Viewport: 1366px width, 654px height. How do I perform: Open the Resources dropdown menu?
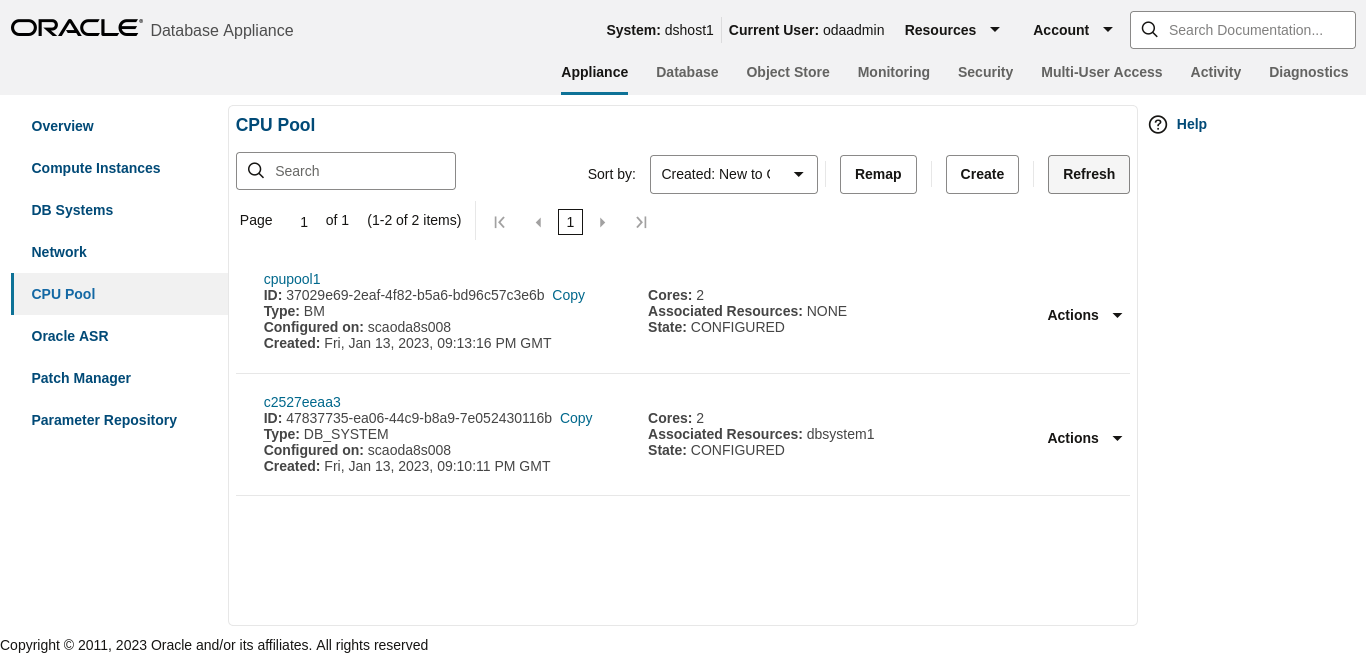(952, 30)
